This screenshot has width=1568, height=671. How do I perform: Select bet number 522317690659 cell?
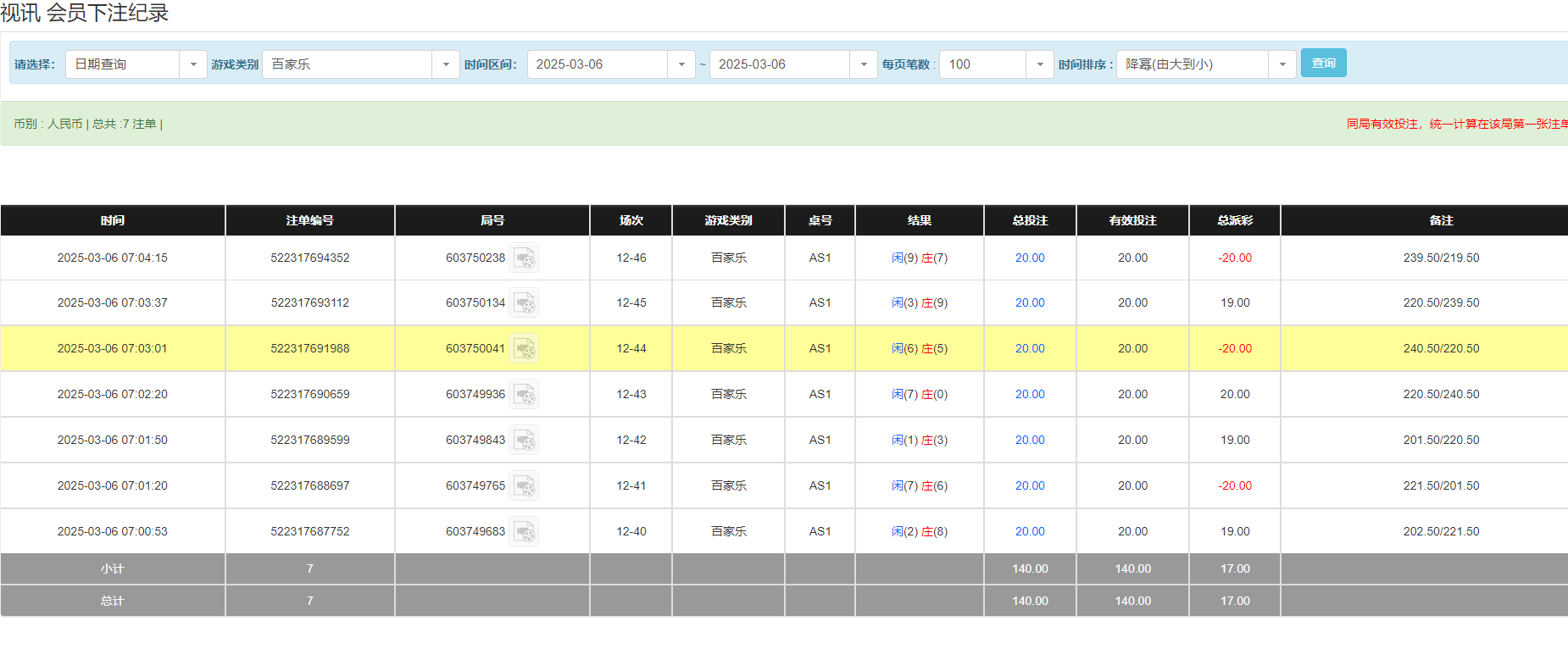310,395
